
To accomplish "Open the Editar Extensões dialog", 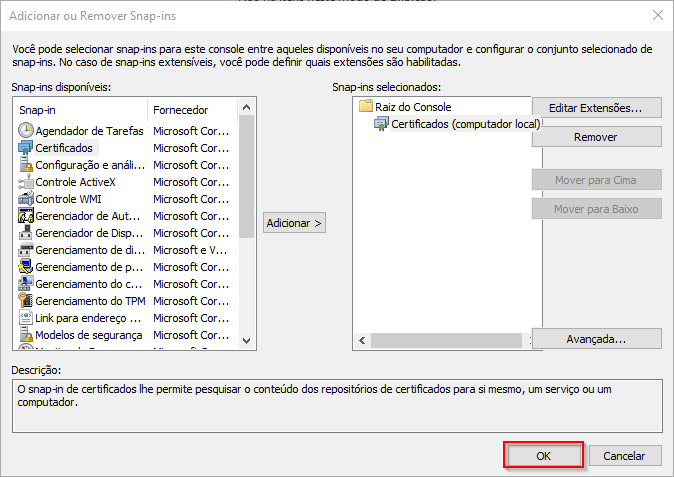I will coord(596,108).
